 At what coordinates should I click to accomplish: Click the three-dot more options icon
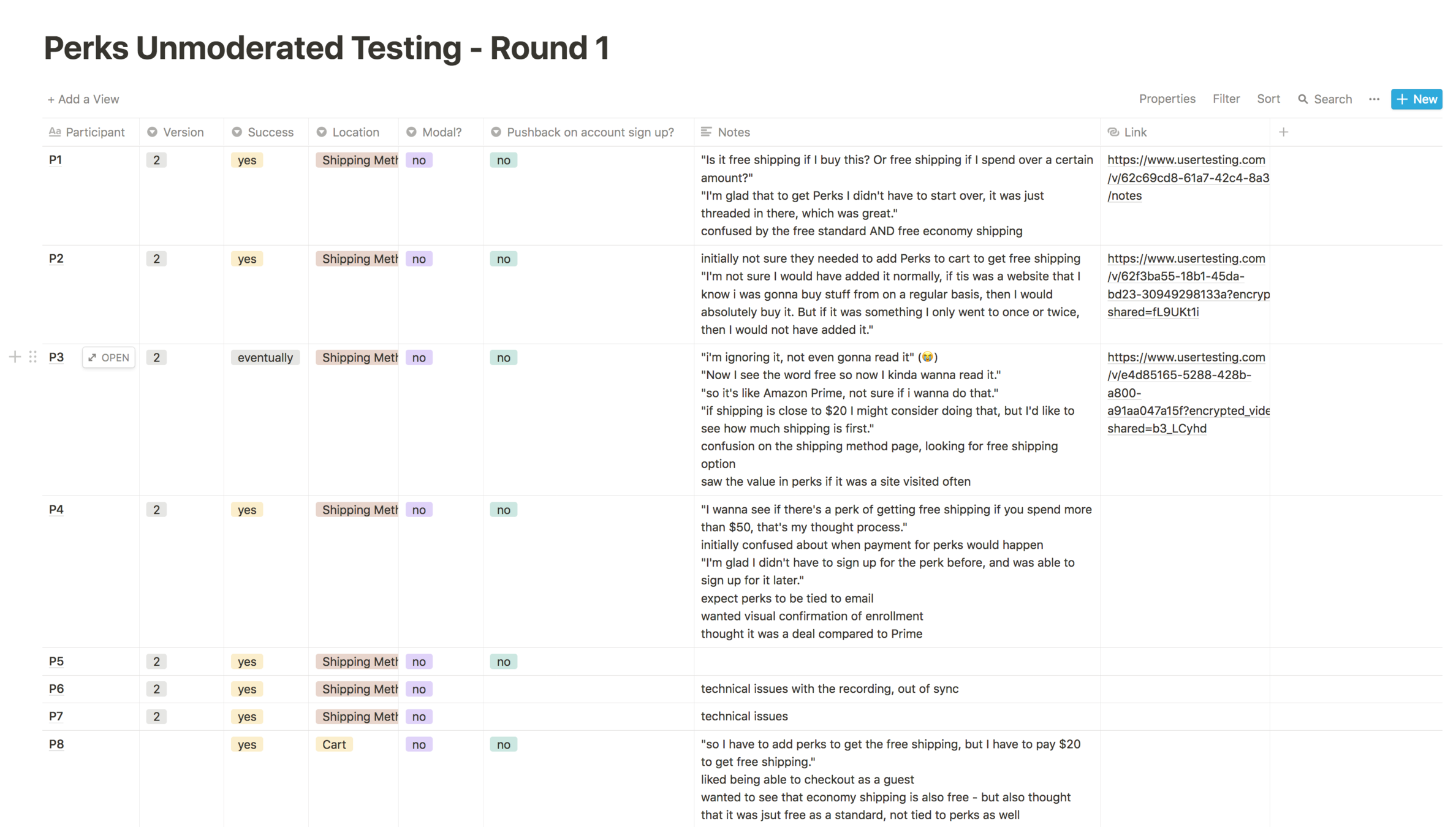[1374, 99]
